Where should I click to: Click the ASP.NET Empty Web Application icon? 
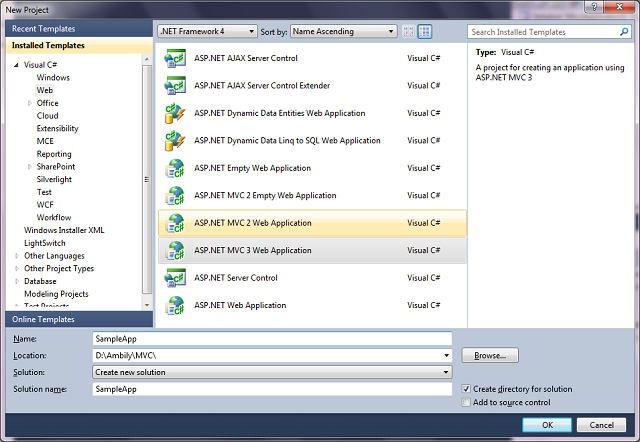175,168
